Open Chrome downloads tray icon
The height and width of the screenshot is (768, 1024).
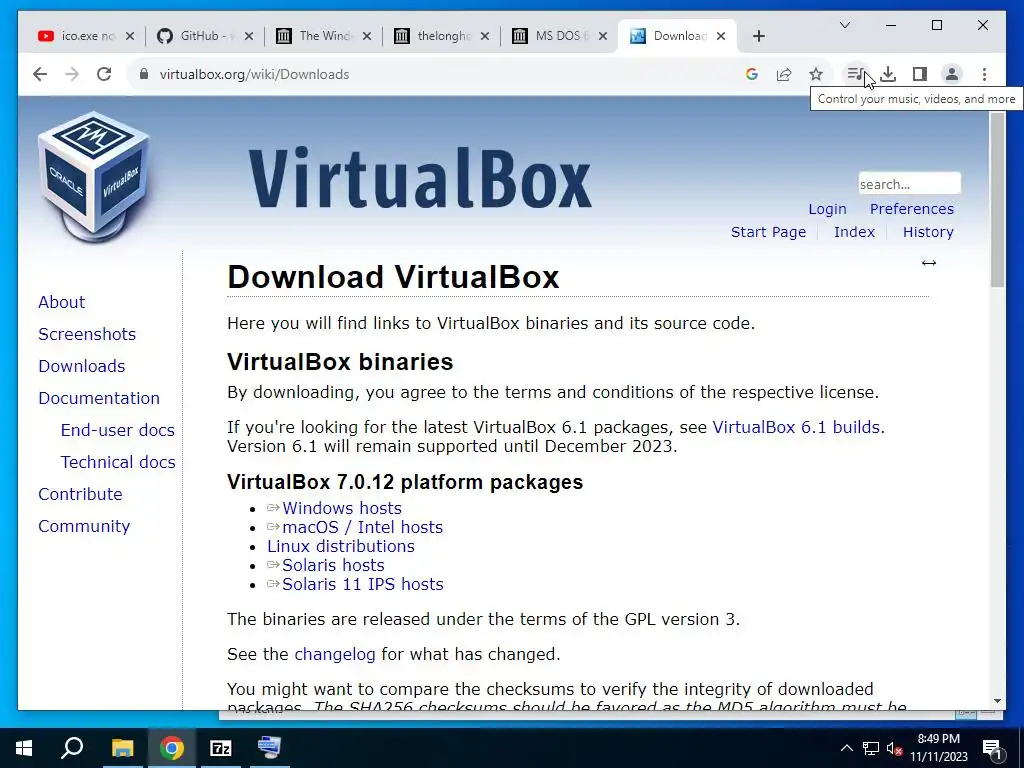(x=888, y=74)
